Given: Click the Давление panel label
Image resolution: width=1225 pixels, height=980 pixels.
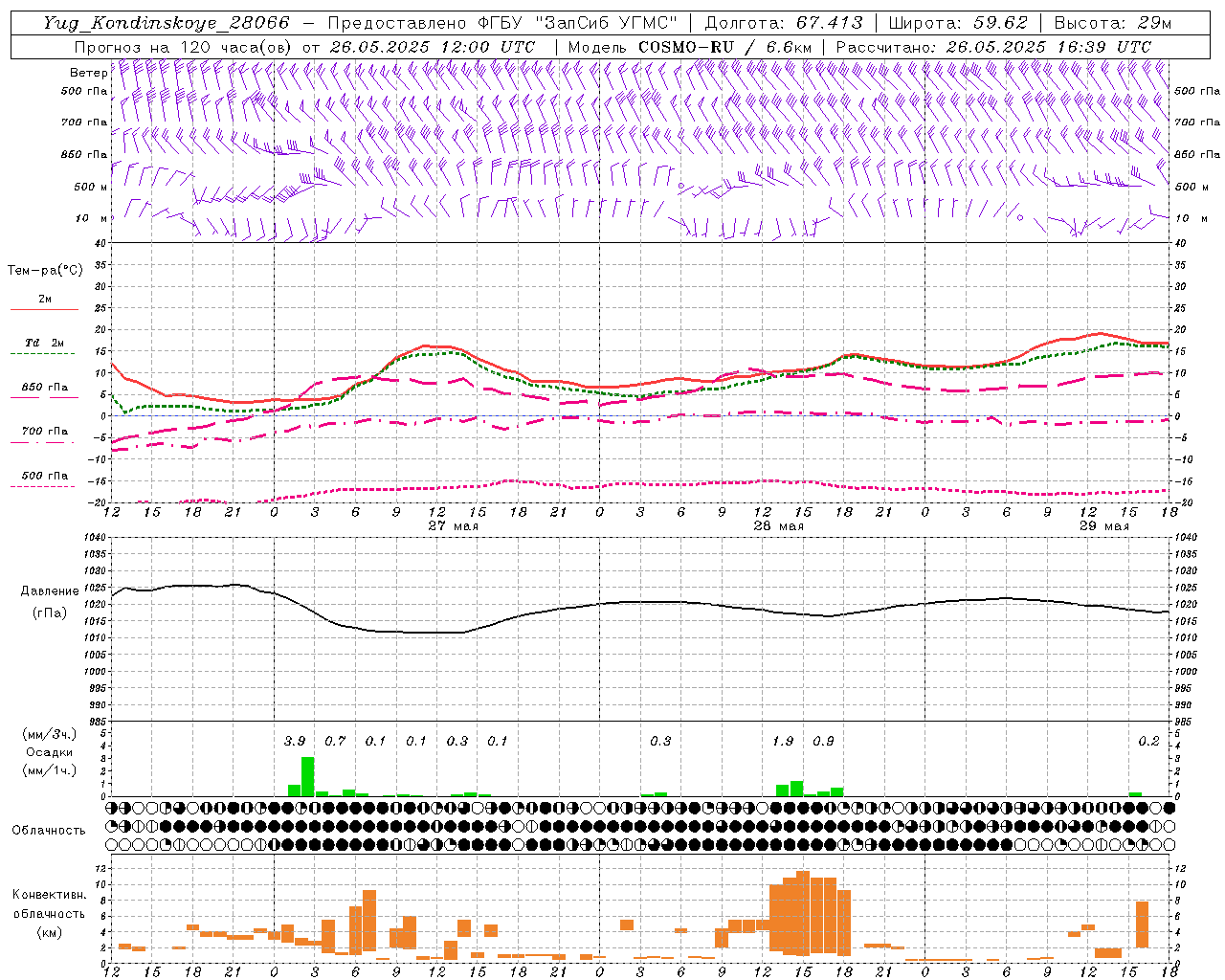Looking at the screenshot, I should 50,591.
